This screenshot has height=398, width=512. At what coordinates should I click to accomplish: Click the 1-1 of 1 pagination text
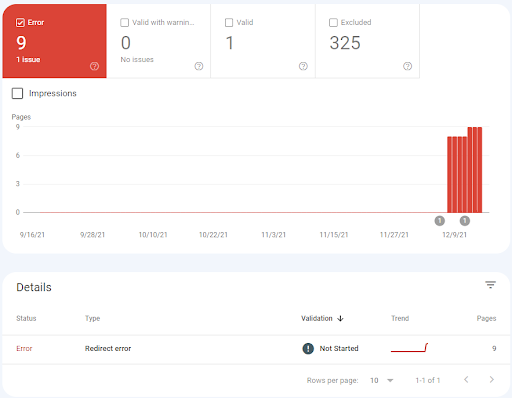point(428,380)
